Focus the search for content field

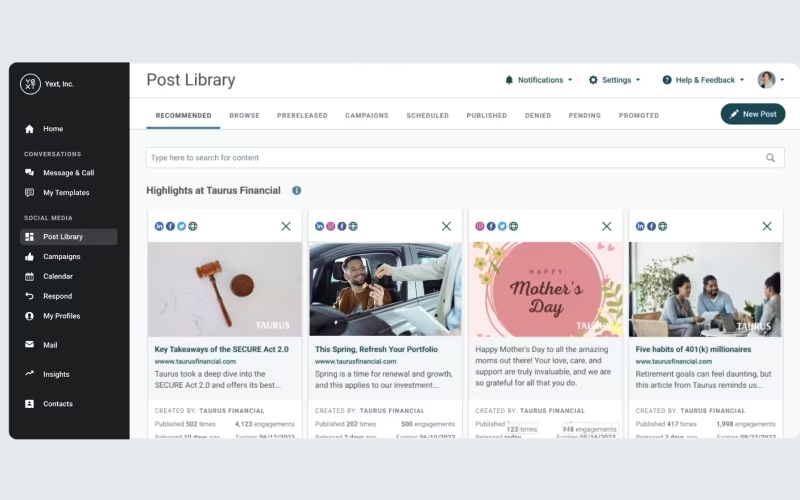click(x=465, y=158)
